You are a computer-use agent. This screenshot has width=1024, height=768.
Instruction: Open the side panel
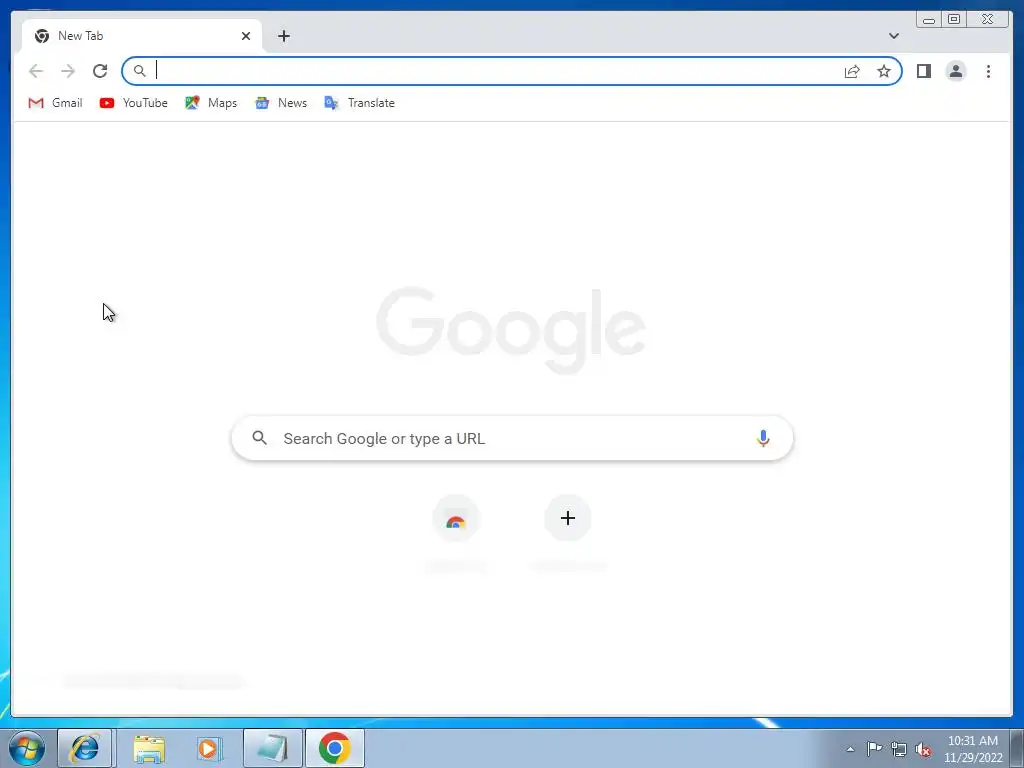pos(923,71)
